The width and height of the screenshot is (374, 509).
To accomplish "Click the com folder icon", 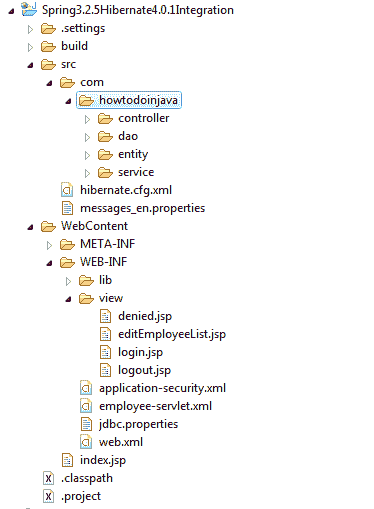I will point(67,83).
